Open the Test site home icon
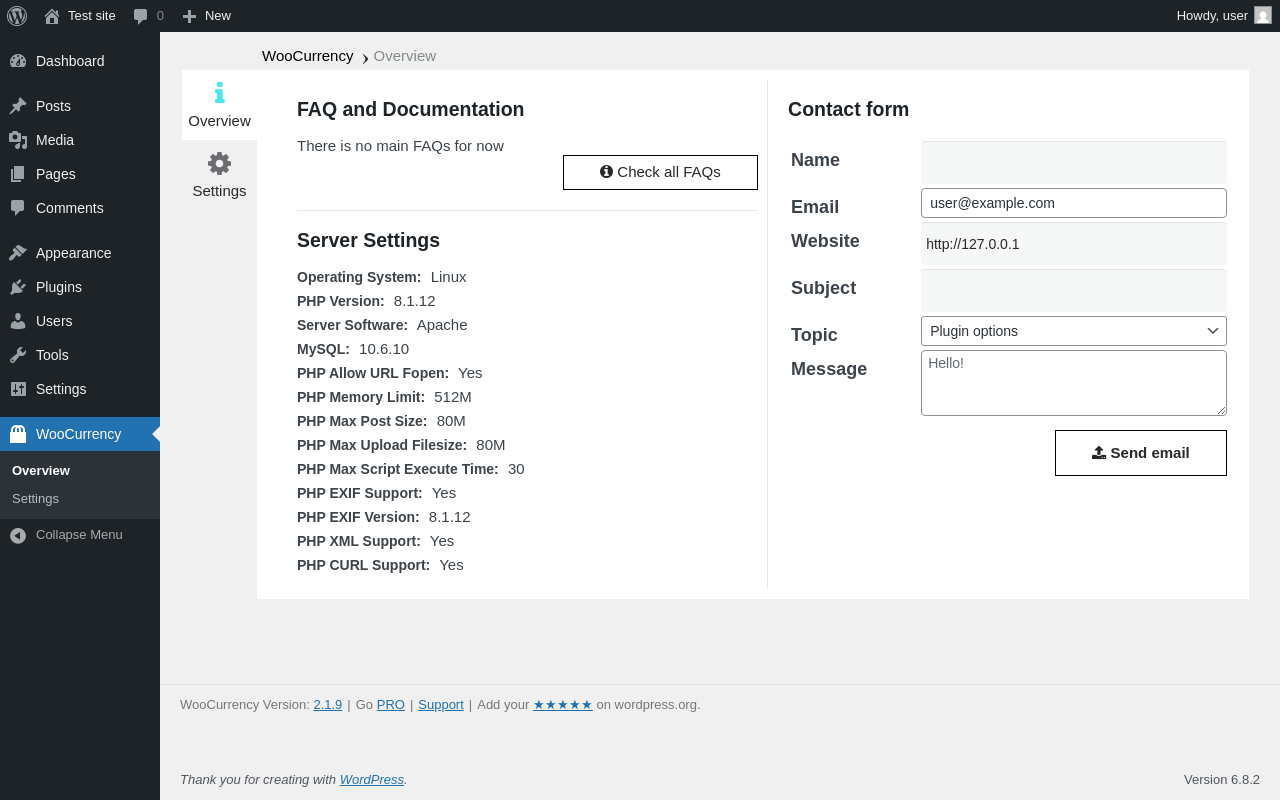 (52, 16)
